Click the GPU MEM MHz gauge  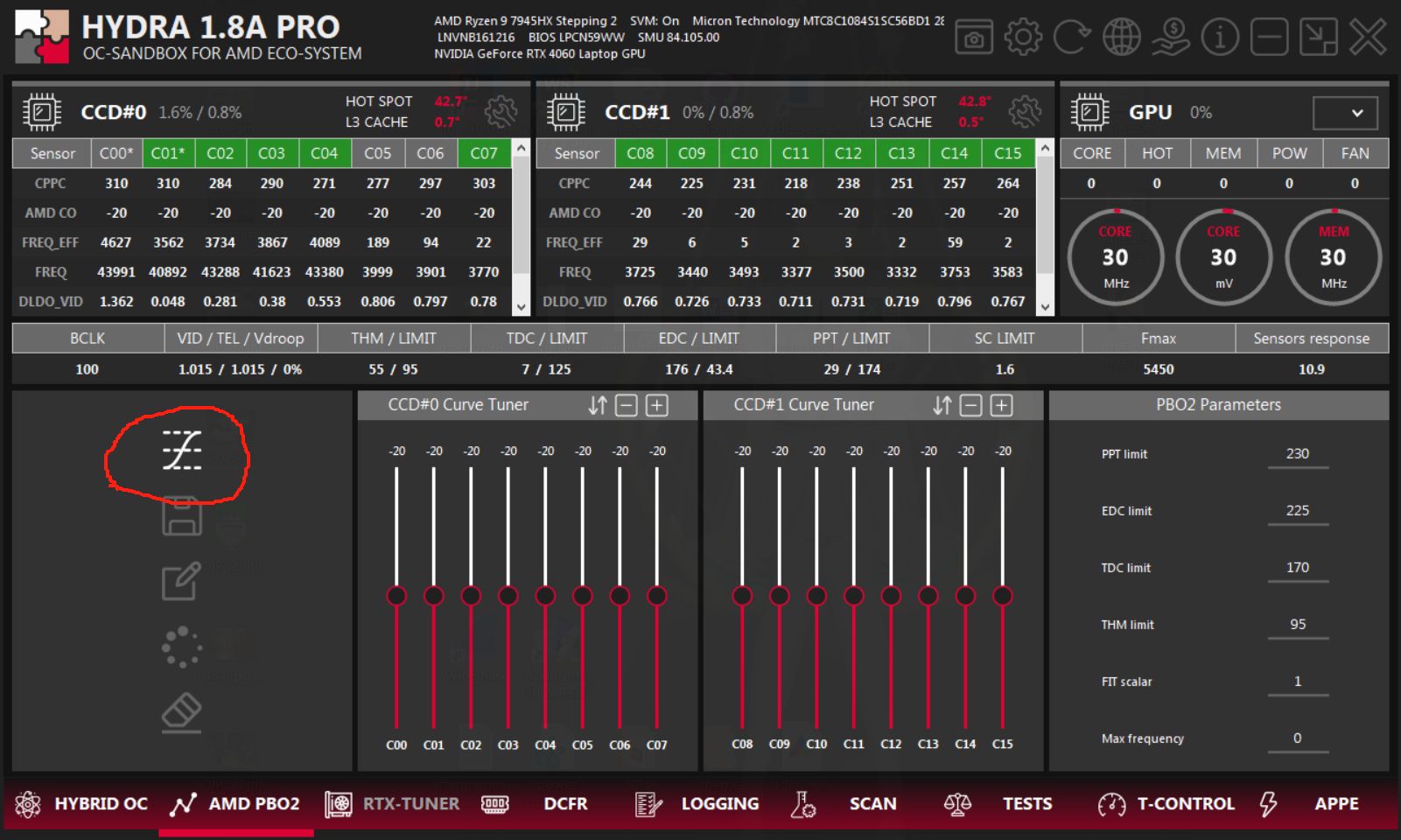[x=1334, y=257]
